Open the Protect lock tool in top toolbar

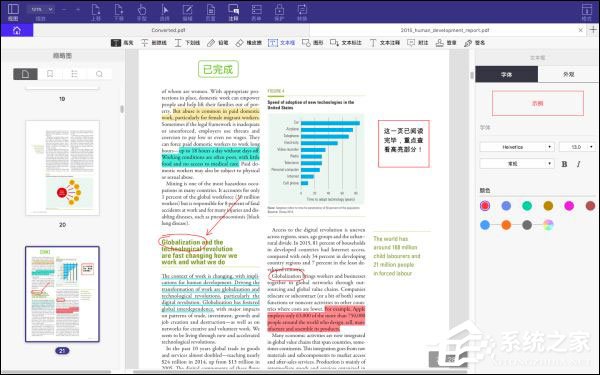pyautogui.click(x=279, y=12)
